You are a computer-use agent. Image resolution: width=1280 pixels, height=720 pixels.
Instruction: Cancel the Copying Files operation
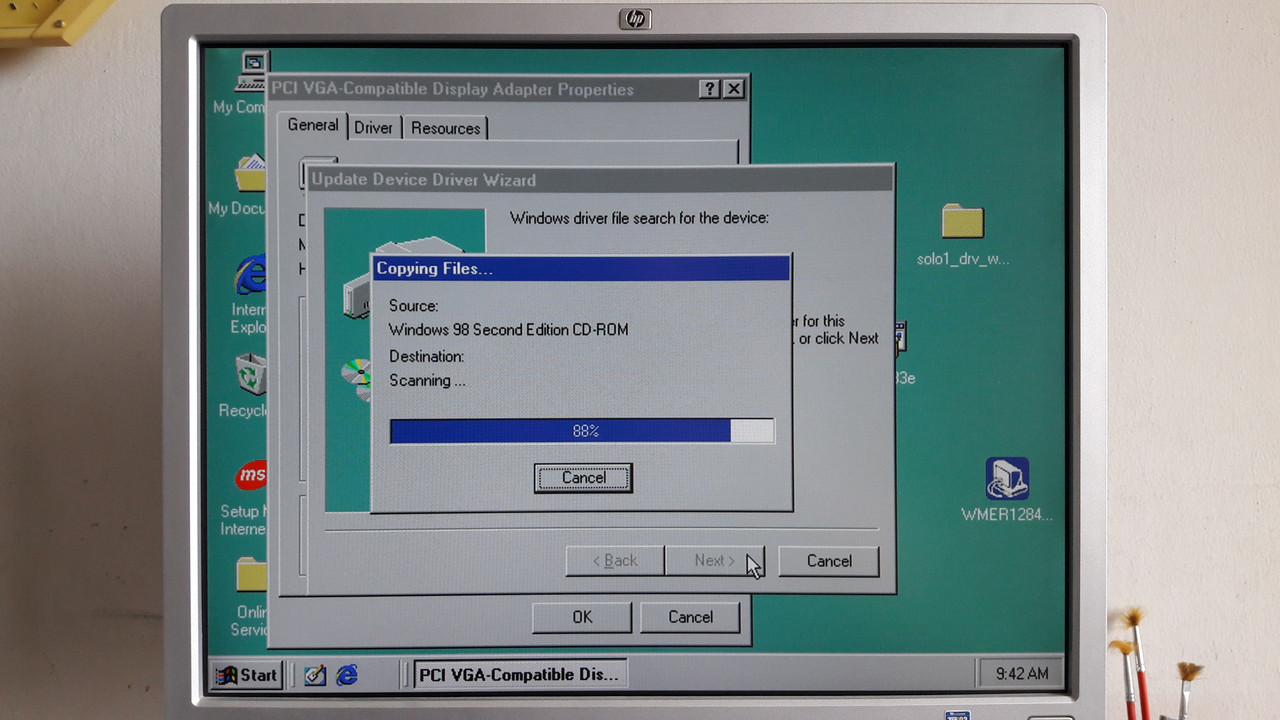583,478
